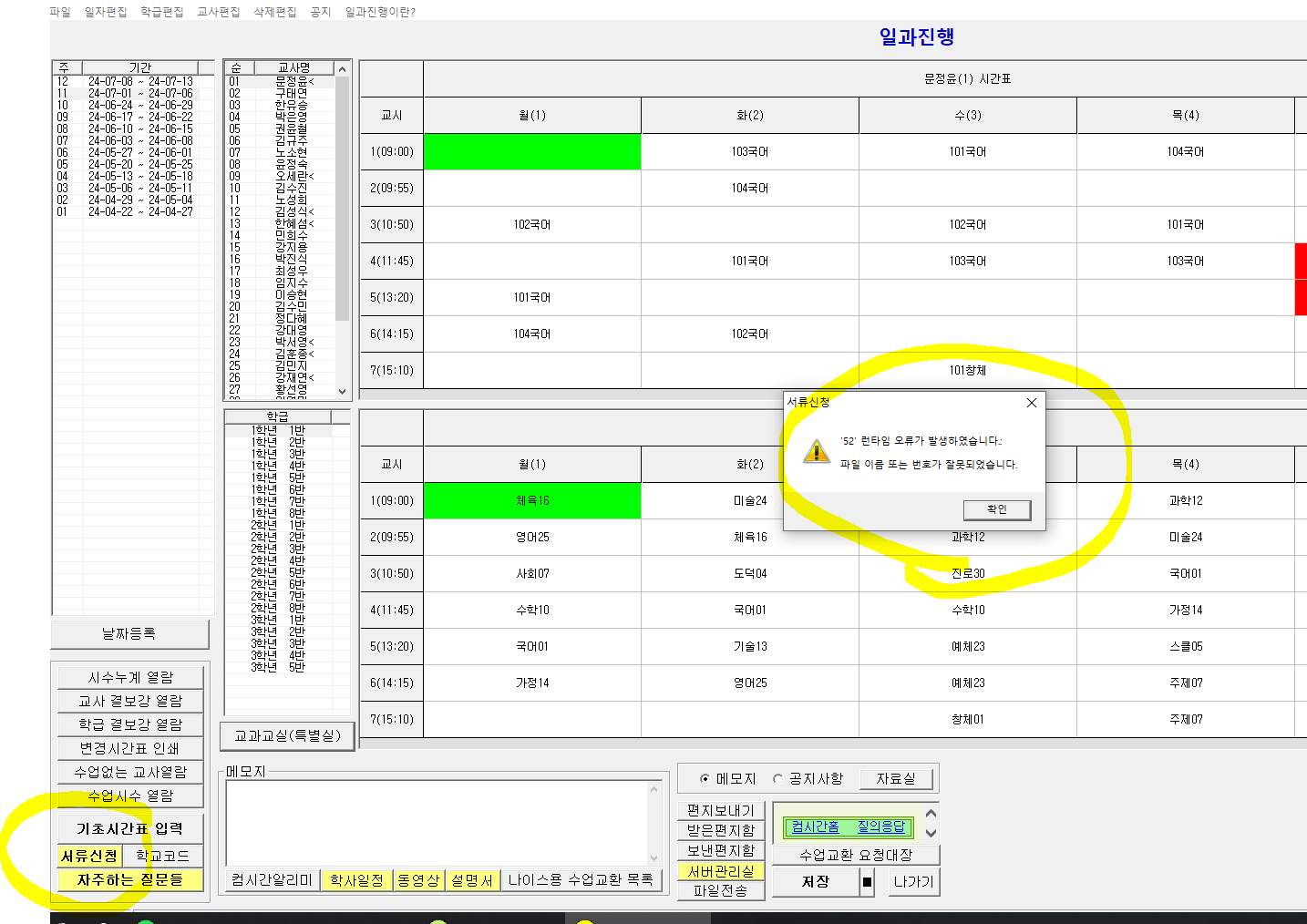The height and width of the screenshot is (924, 1307).
Task: Click the 학교코드 button
Action: click(163, 856)
